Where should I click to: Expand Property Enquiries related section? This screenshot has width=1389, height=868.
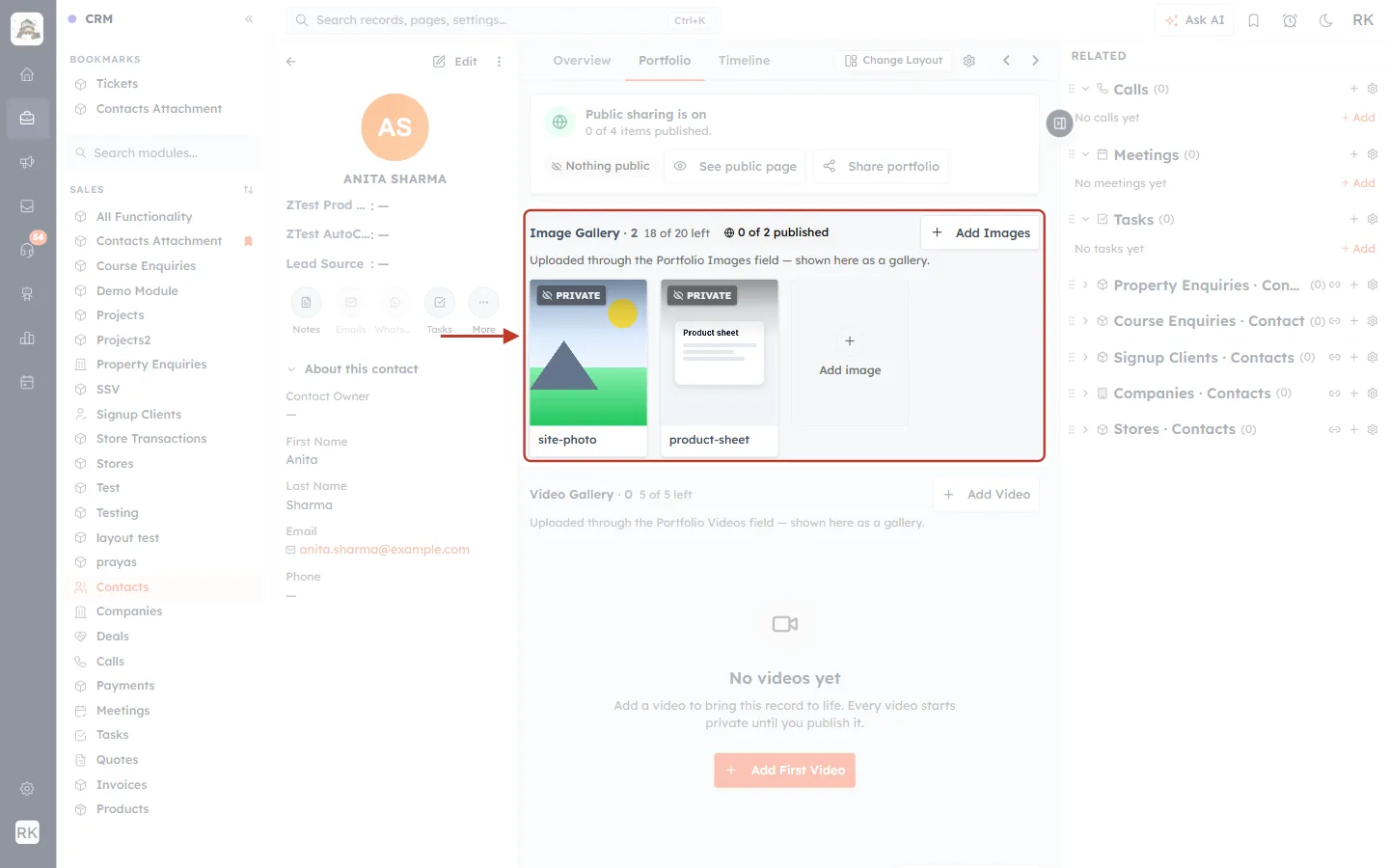(1085, 285)
